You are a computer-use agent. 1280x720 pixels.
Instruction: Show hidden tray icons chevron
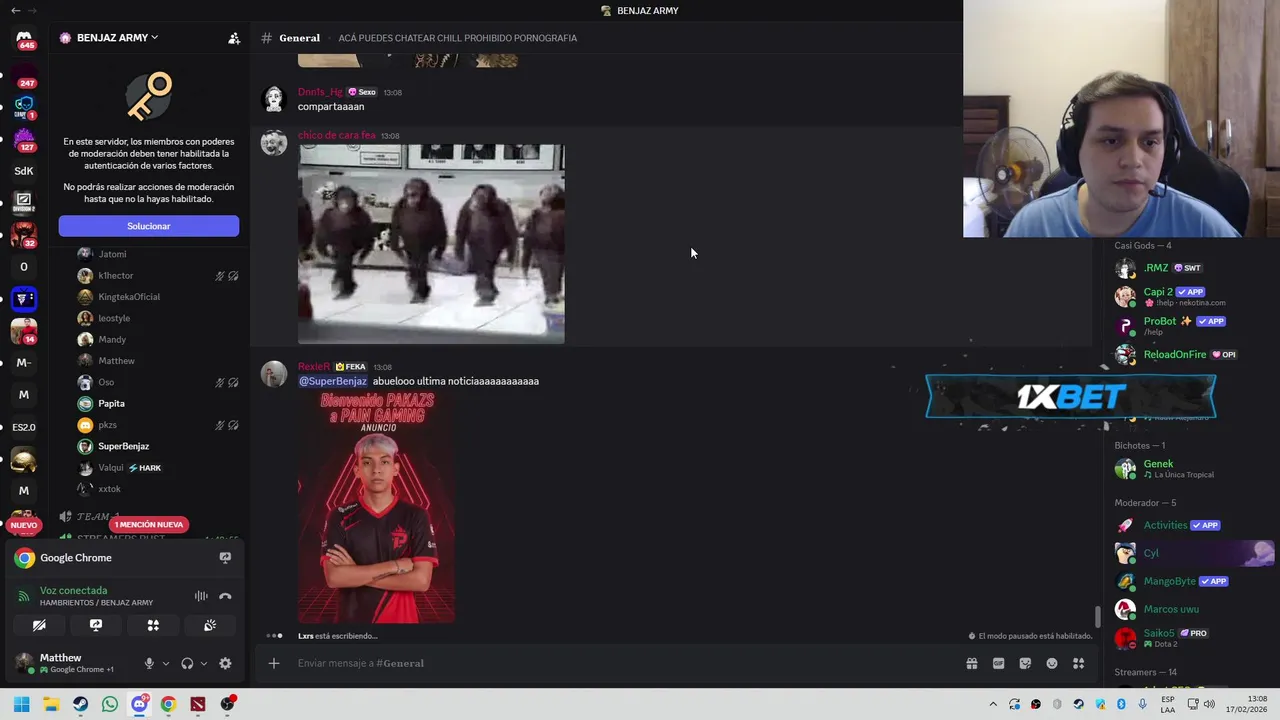pos(993,704)
